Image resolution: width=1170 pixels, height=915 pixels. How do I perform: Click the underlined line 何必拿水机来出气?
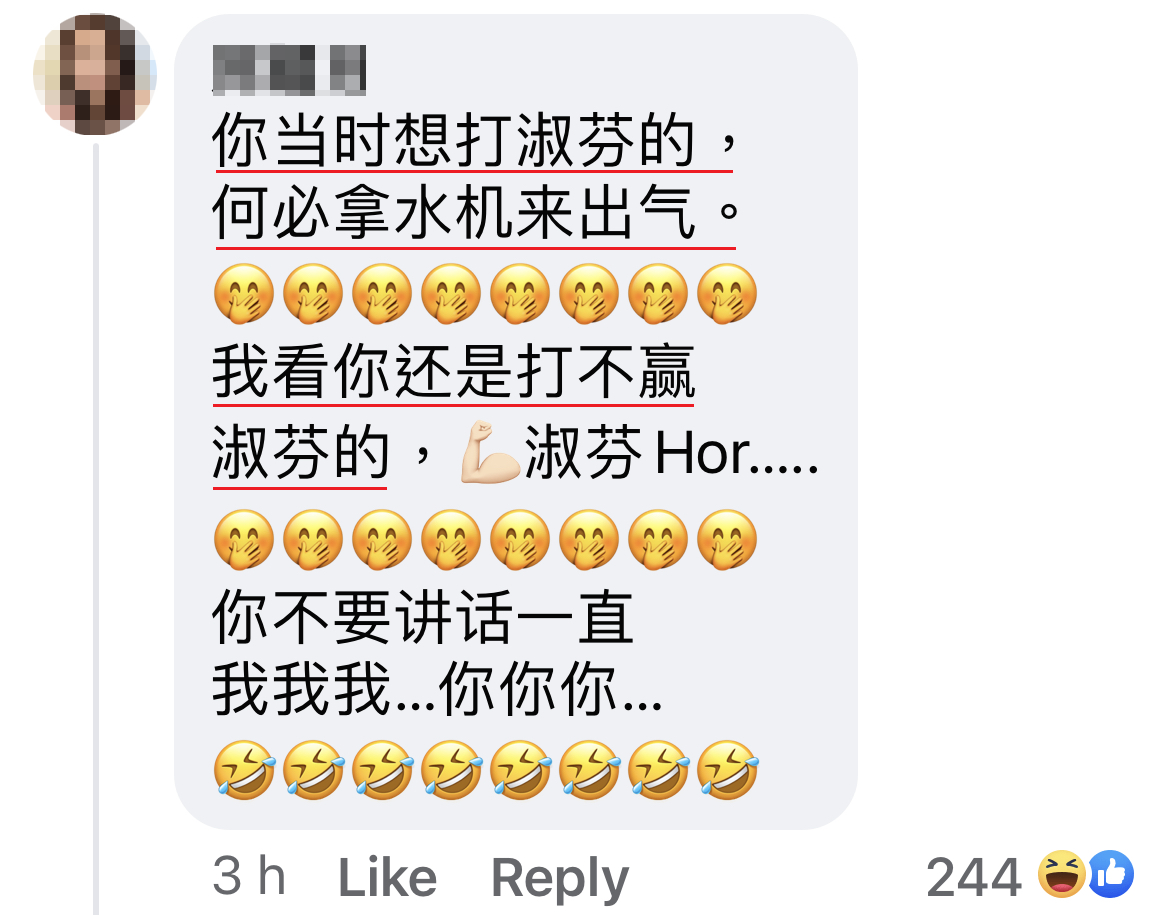click(454, 213)
